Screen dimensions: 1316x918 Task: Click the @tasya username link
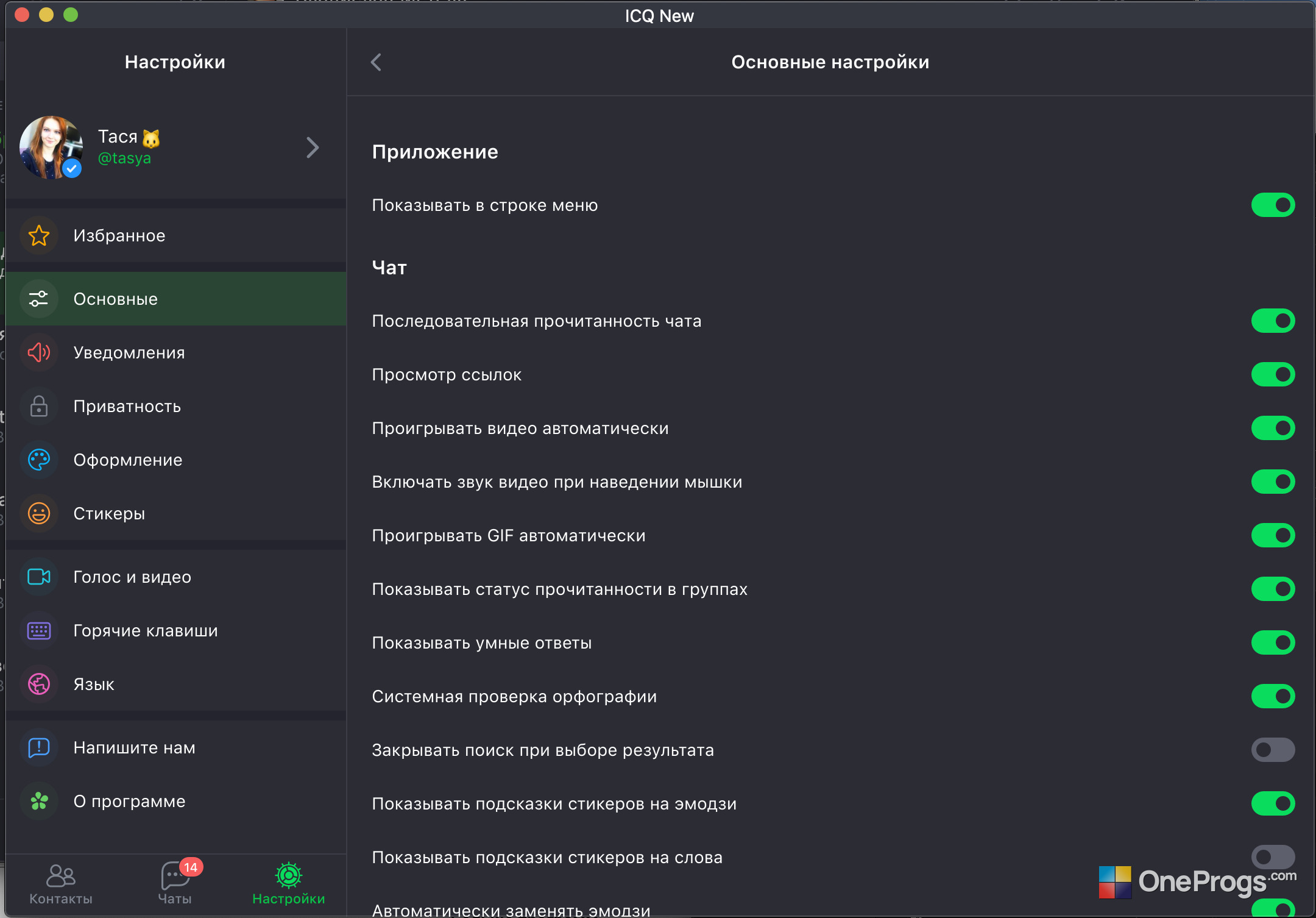[124, 158]
